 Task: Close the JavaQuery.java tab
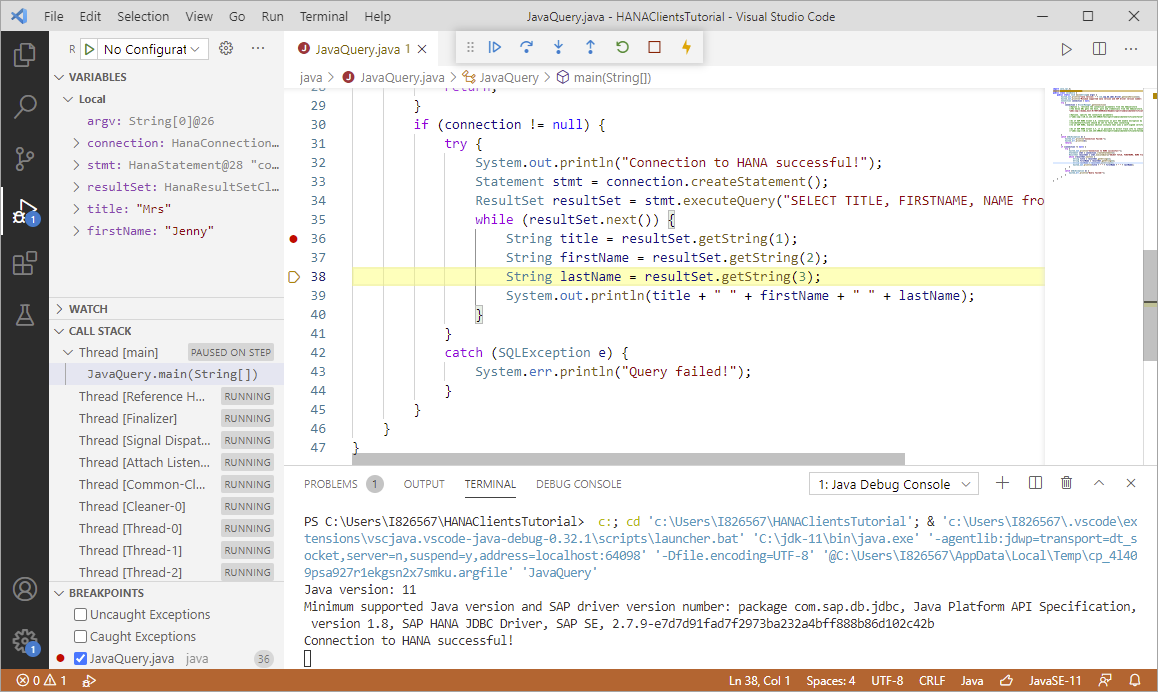(x=422, y=49)
